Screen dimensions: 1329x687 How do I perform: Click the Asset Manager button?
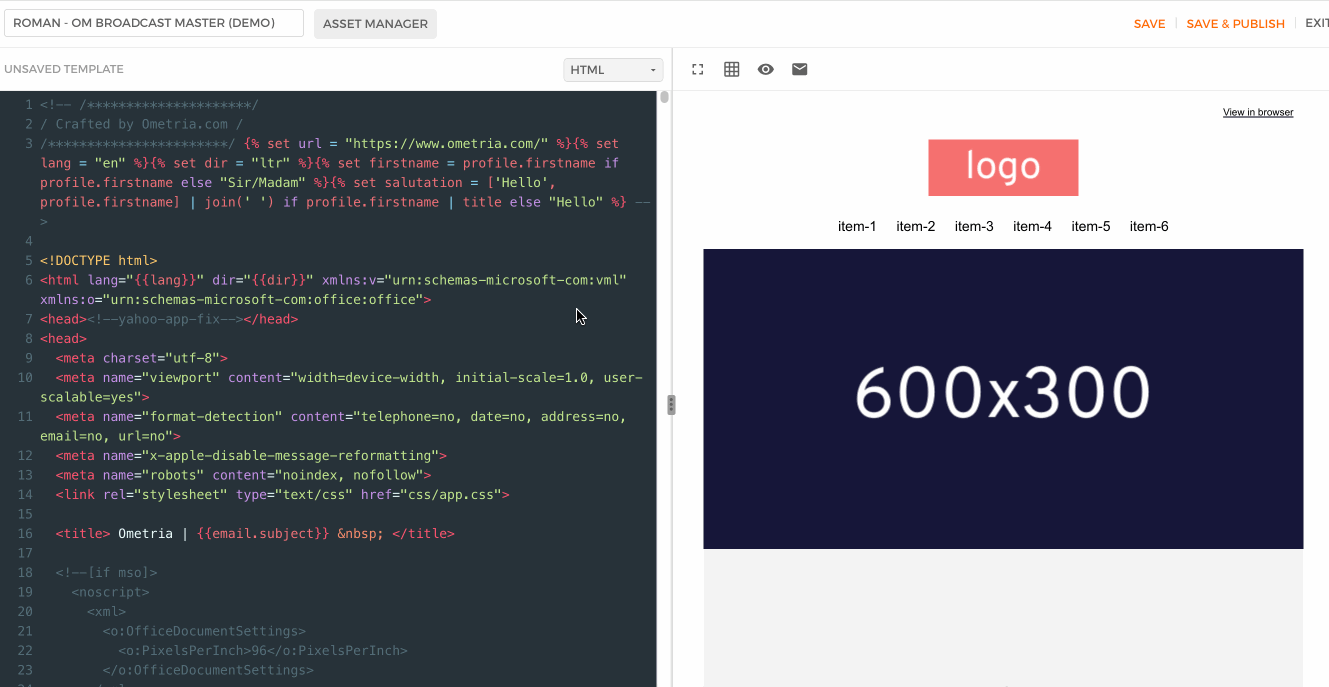click(375, 24)
